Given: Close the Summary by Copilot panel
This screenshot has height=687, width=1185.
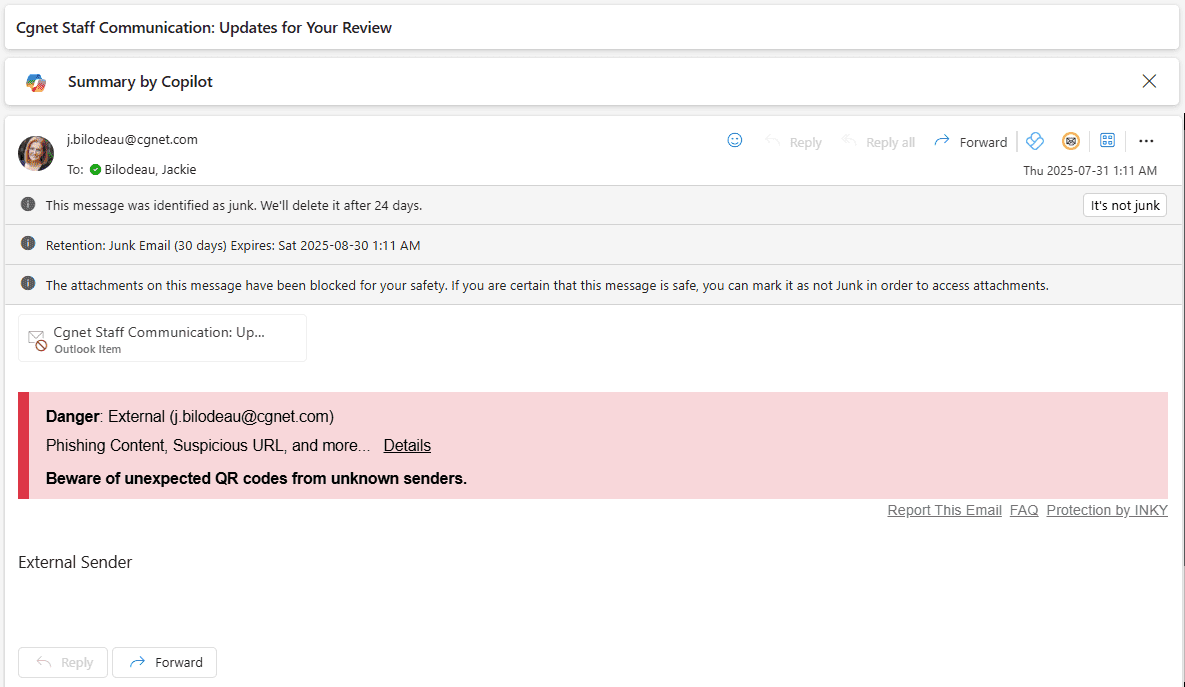Looking at the screenshot, I should pyautogui.click(x=1149, y=81).
